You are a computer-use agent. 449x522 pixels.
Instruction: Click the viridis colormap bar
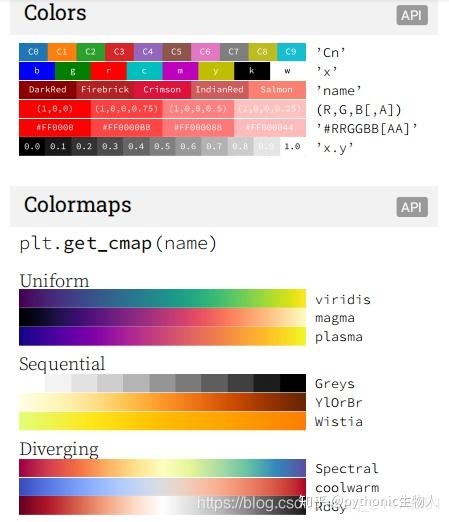point(162,298)
